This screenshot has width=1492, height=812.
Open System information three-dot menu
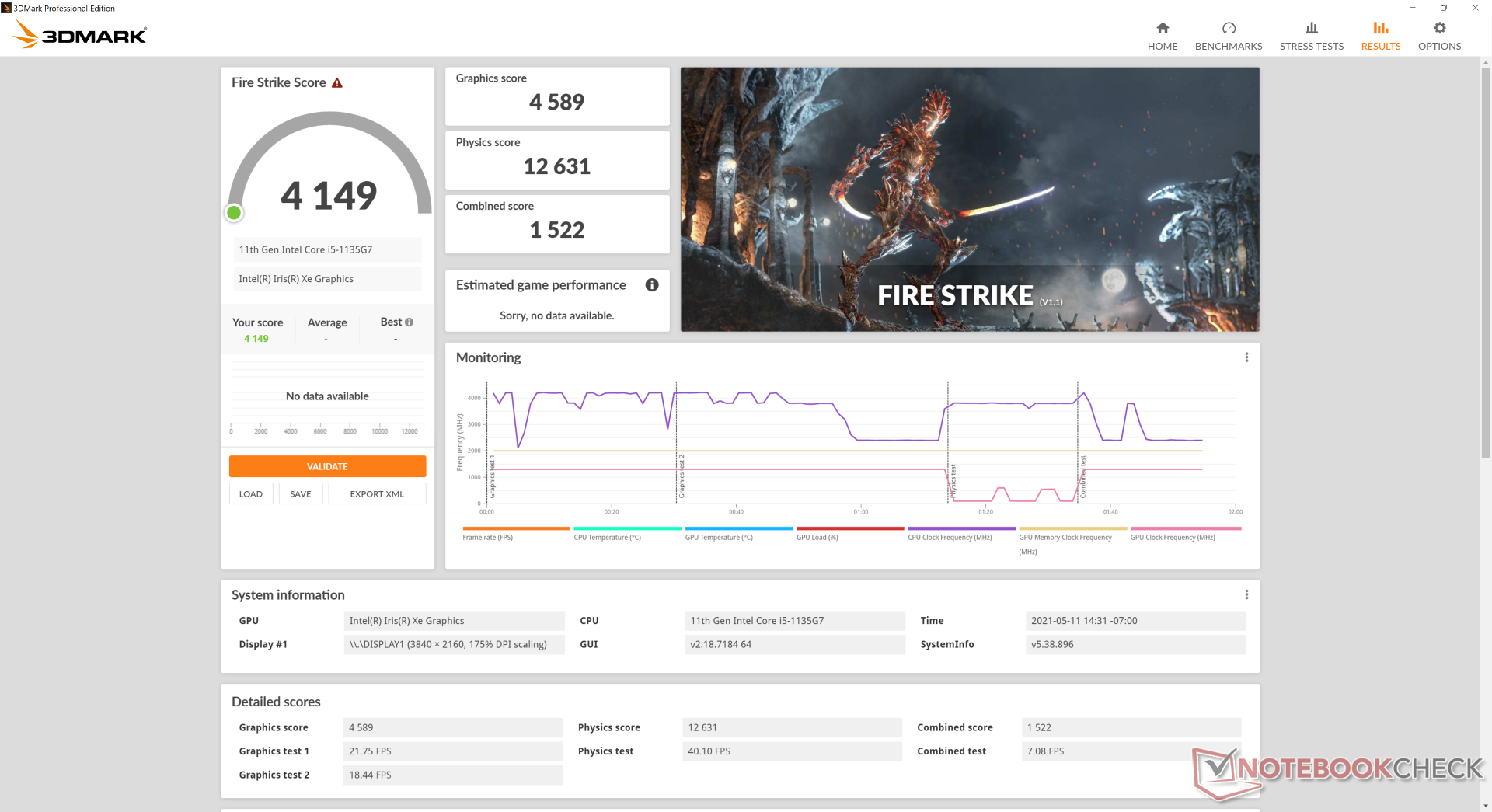pyautogui.click(x=1246, y=595)
